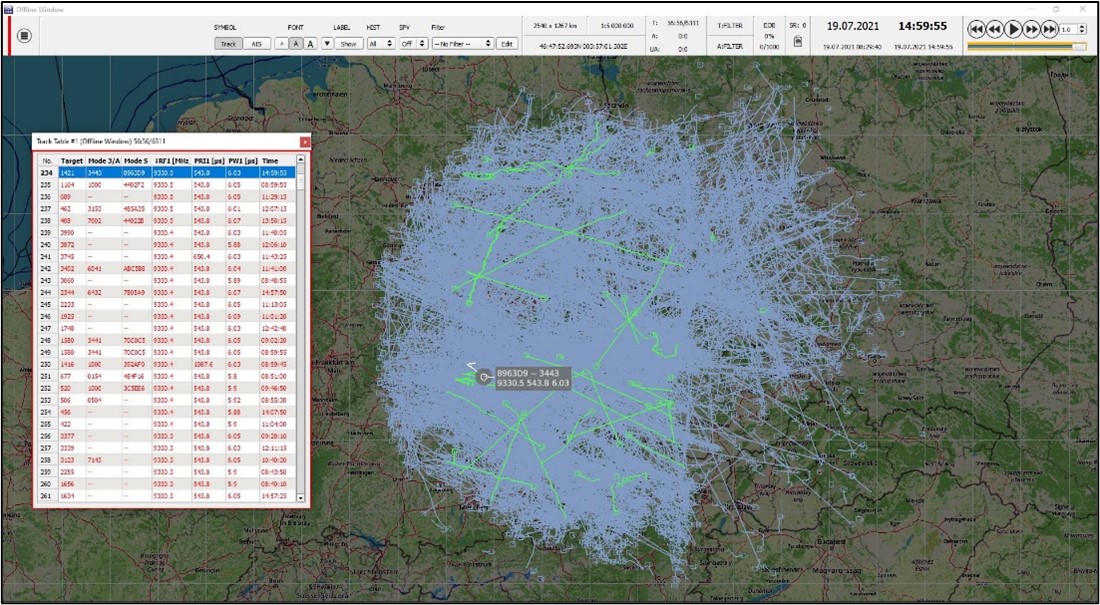Screen dimensions: 1100x605
Task: Click the date 19.07.2021 display
Action: (x=851, y=26)
